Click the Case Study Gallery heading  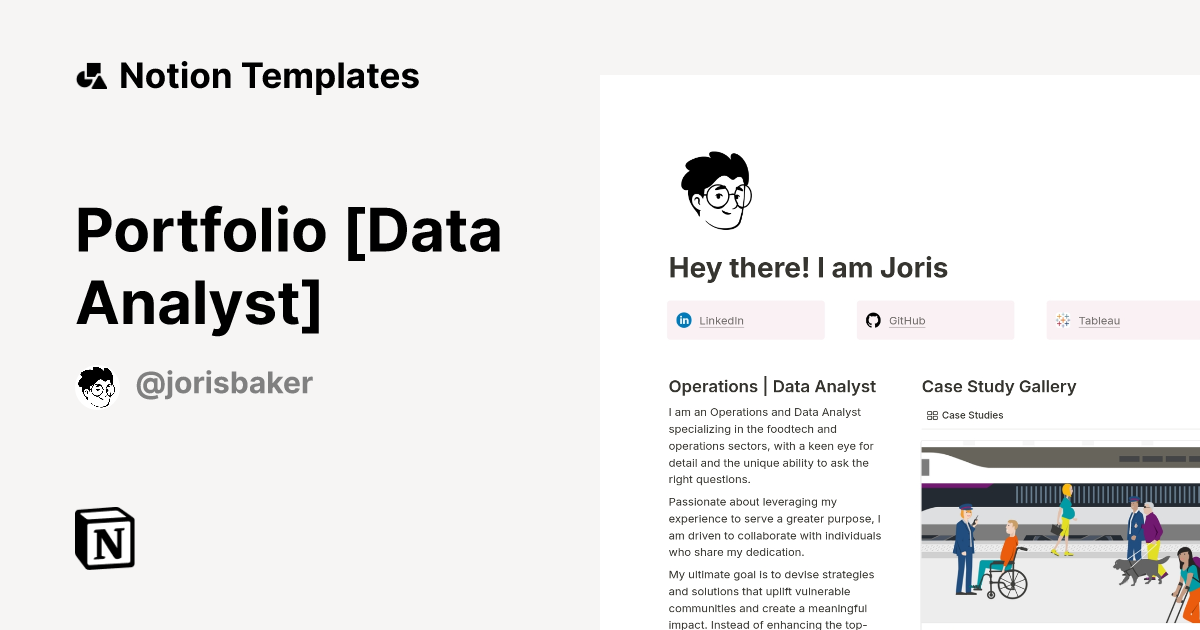999,386
